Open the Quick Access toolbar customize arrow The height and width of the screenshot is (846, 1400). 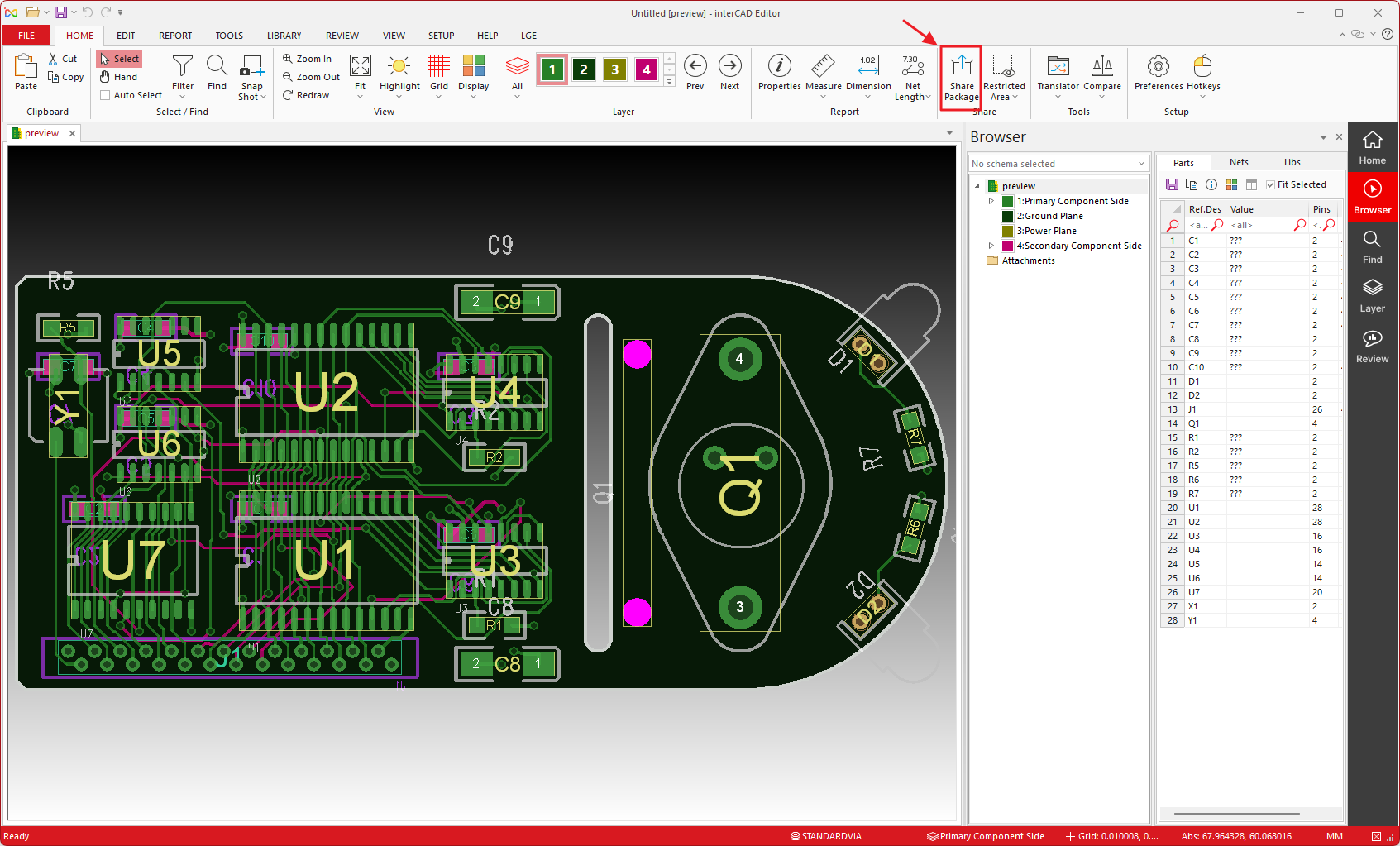[x=121, y=12]
